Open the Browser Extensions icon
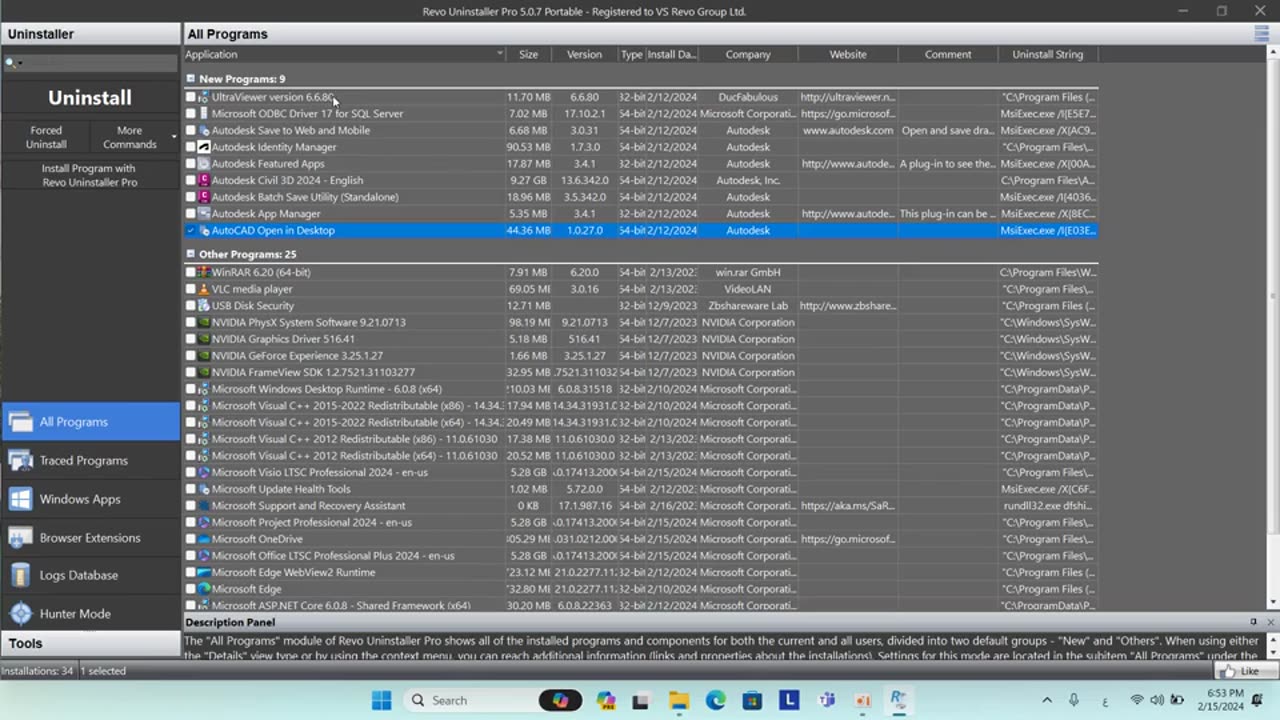 pos(20,537)
